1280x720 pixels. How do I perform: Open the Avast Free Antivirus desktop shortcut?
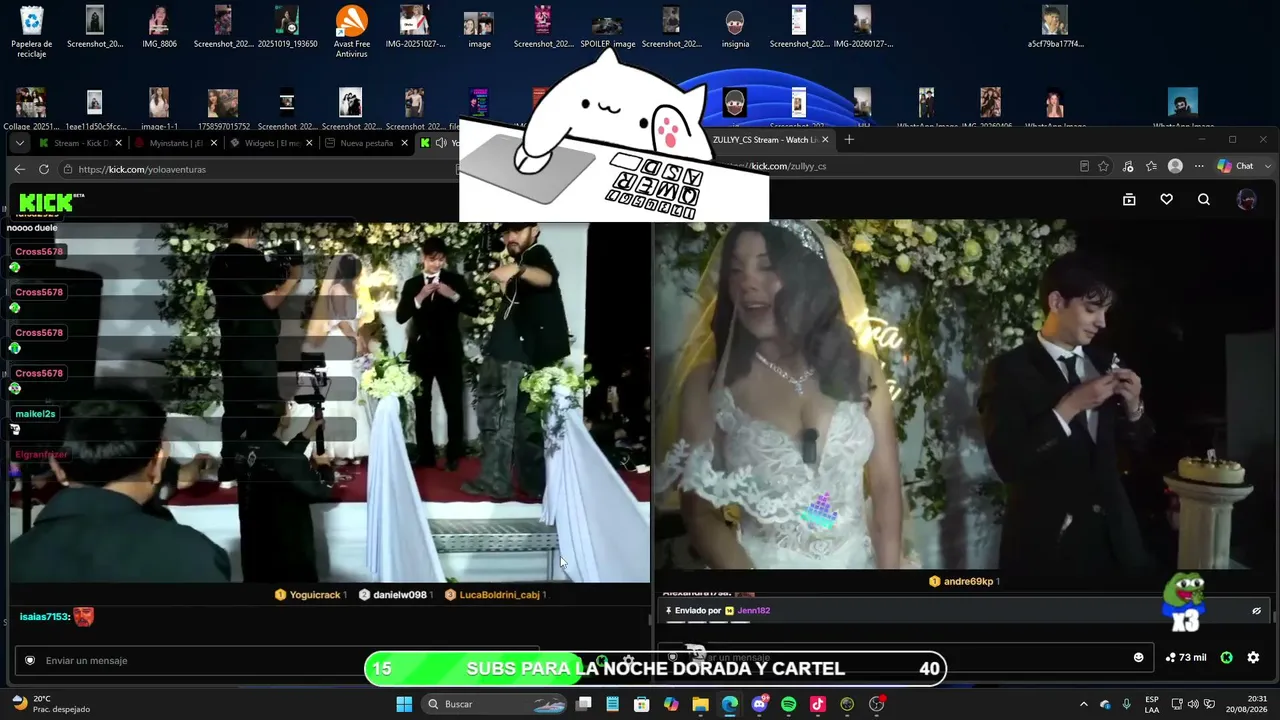pyautogui.click(x=351, y=31)
